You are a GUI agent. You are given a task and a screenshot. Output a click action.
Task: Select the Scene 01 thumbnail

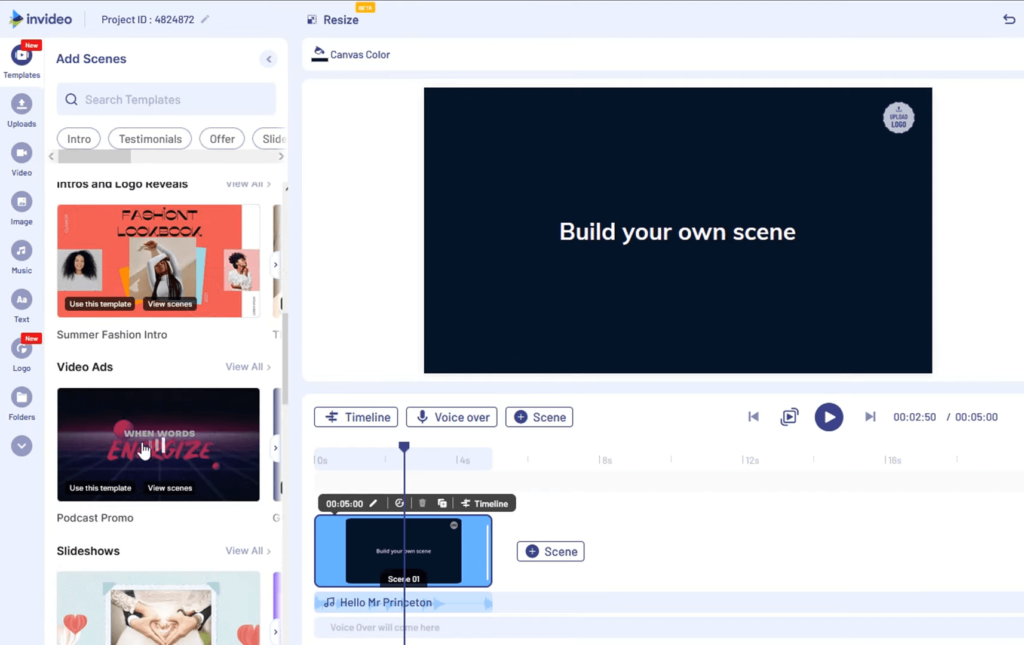(x=403, y=551)
